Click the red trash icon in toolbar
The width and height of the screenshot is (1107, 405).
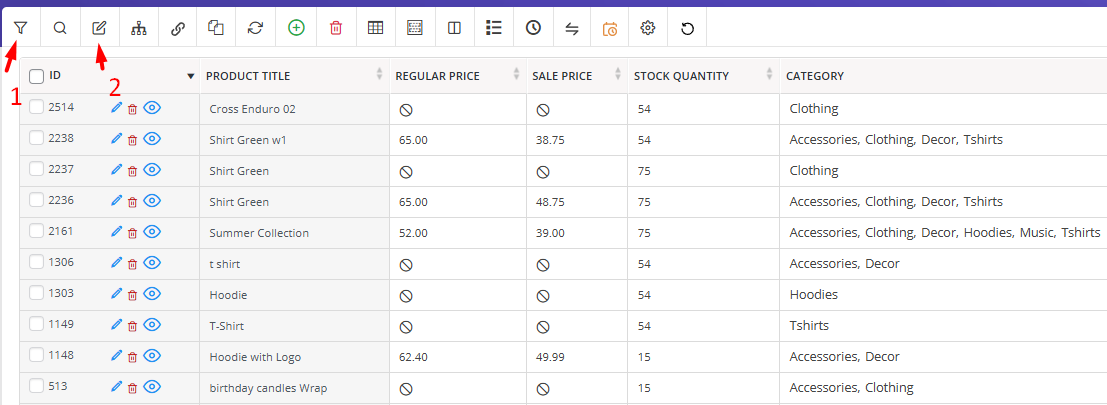[336, 28]
